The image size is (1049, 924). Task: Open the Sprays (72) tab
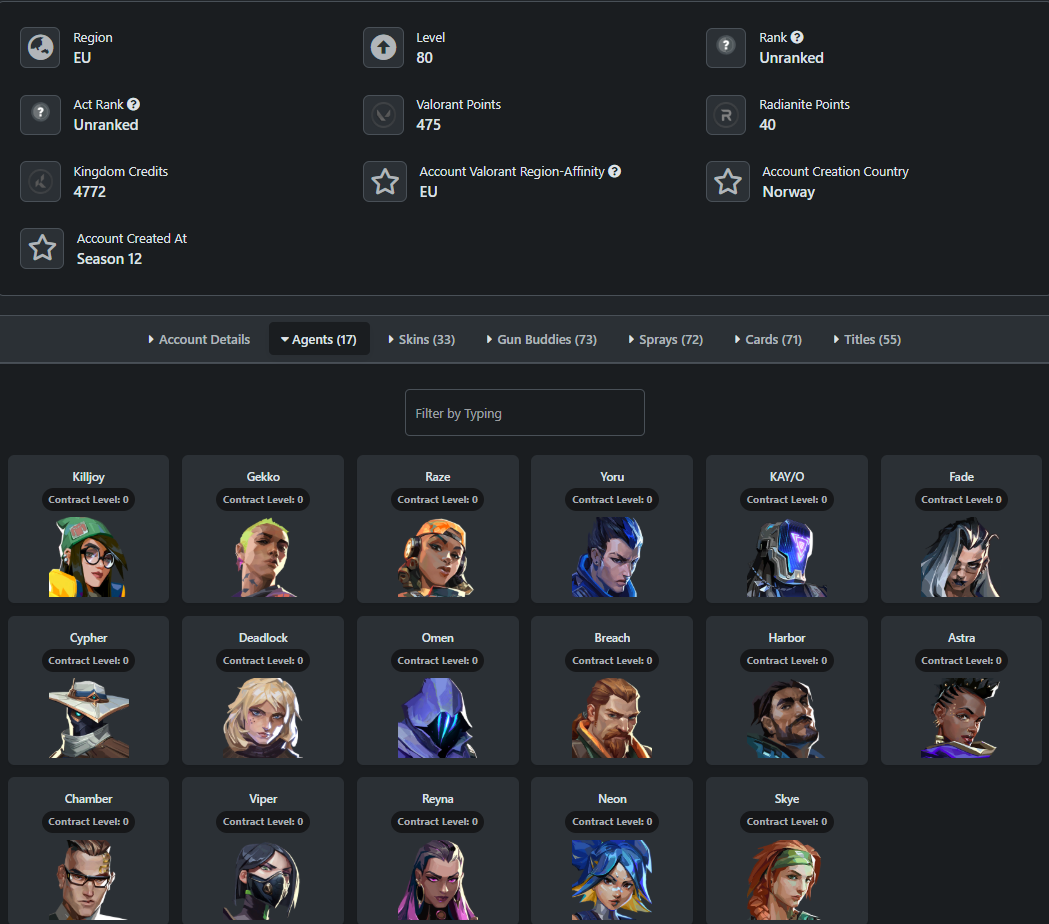tap(666, 339)
